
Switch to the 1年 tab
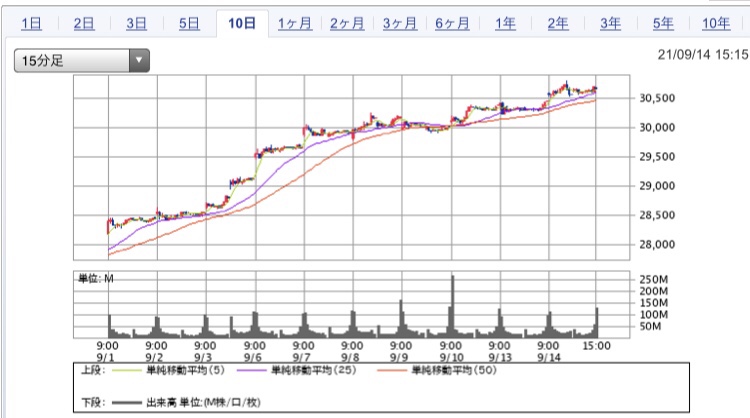point(505,23)
